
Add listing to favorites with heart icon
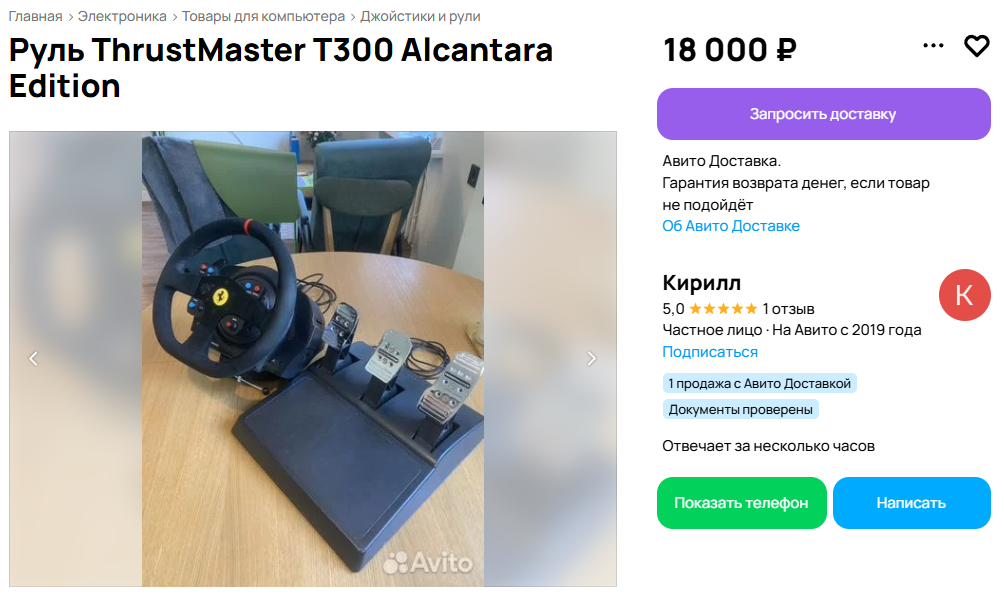(976, 46)
